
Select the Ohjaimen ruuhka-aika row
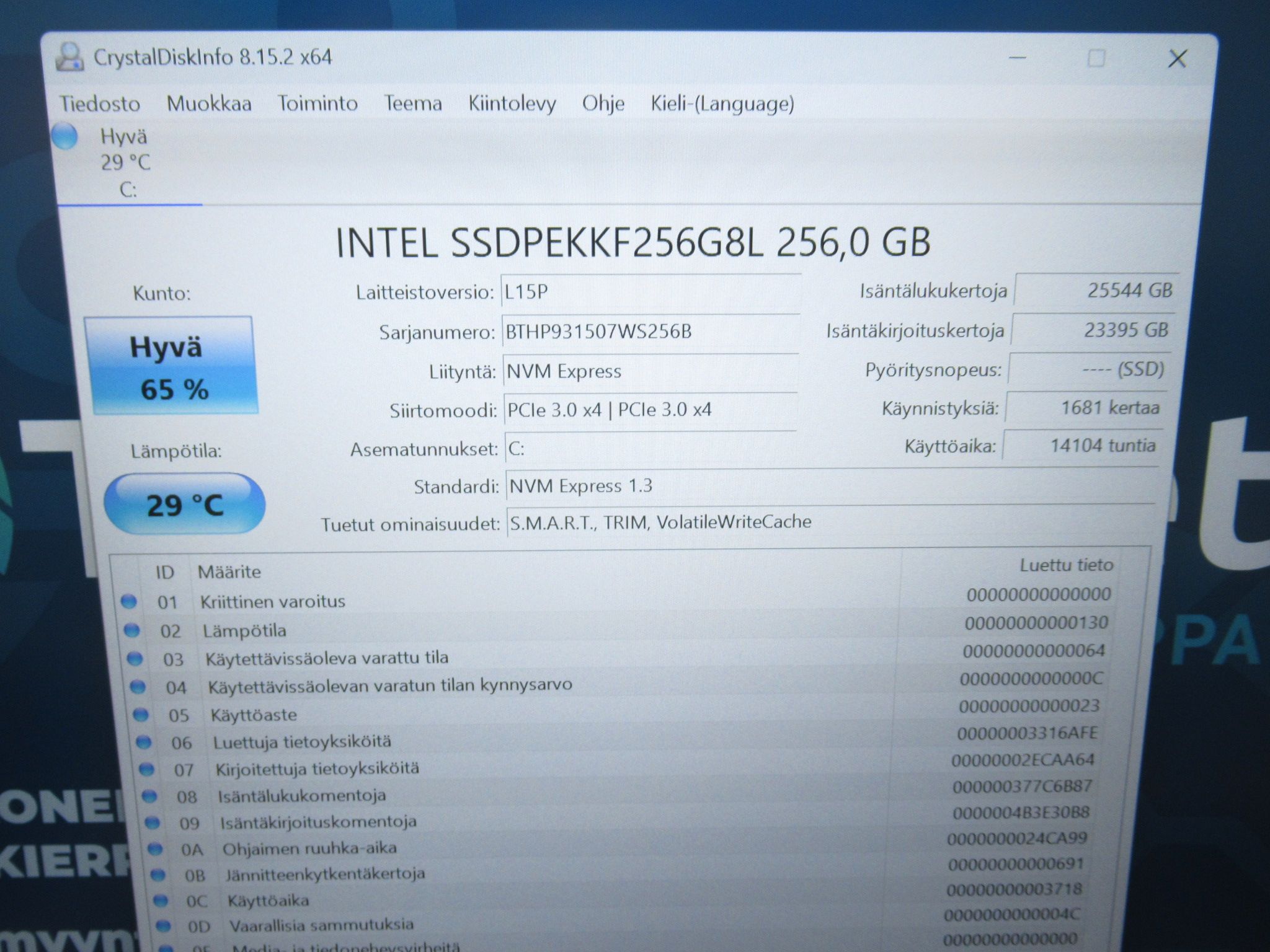[618, 844]
